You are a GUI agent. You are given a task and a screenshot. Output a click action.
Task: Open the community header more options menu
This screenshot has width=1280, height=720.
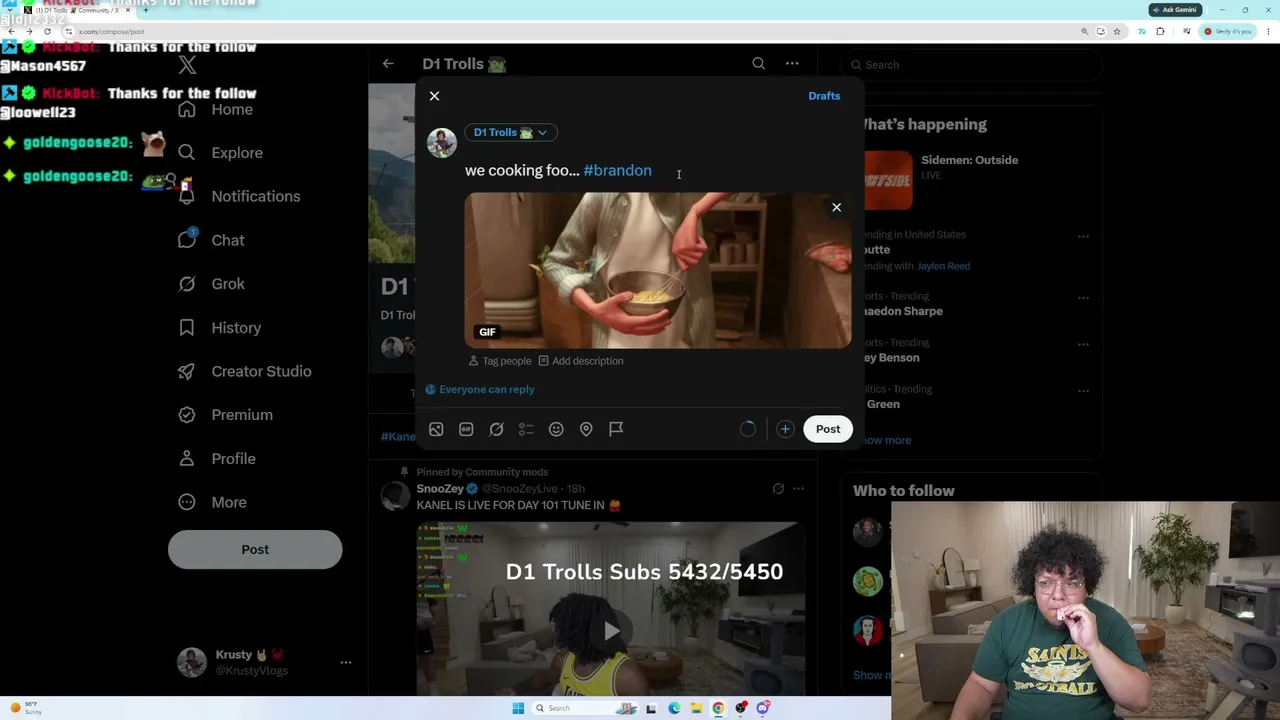click(x=792, y=64)
